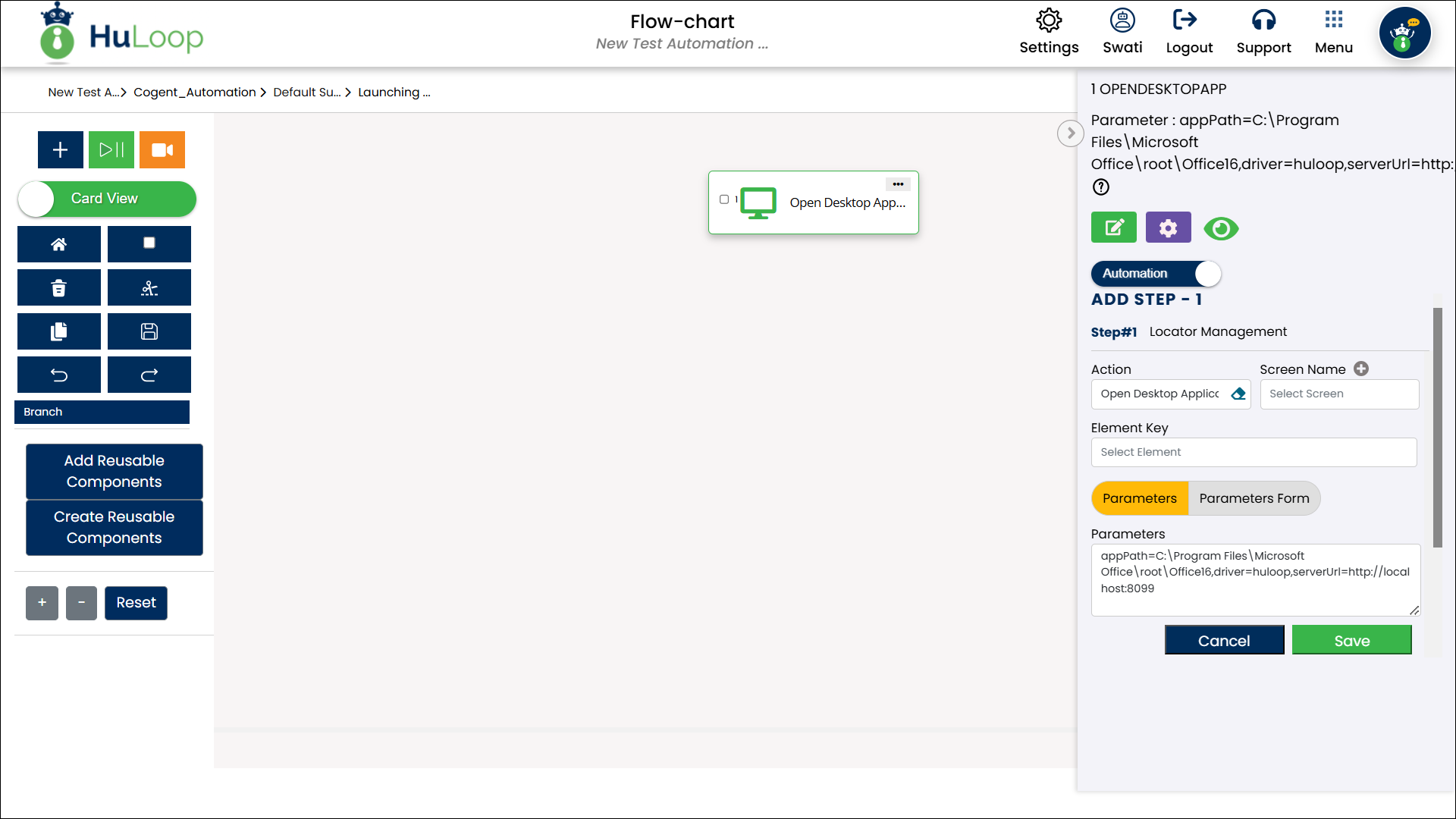Viewport: 1456px width, 819px height.
Task: Click the undo arrow icon
Action: tap(59, 375)
